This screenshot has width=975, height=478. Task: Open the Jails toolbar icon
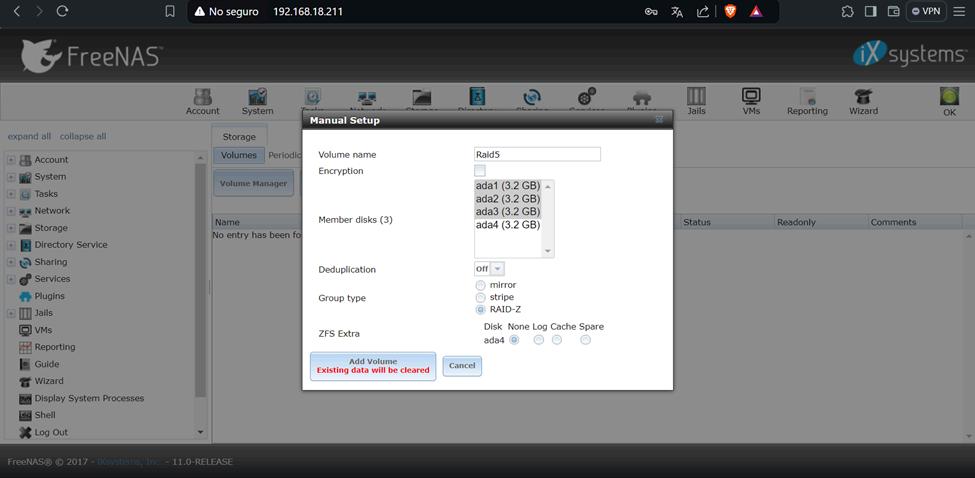click(696, 101)
